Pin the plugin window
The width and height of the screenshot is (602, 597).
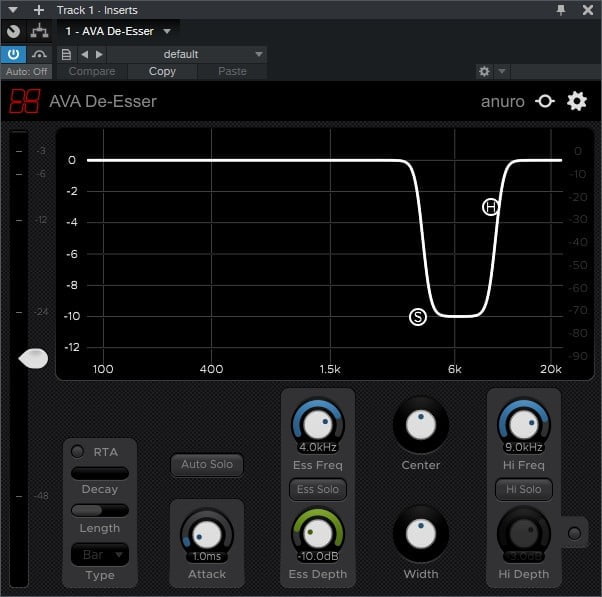561,10
